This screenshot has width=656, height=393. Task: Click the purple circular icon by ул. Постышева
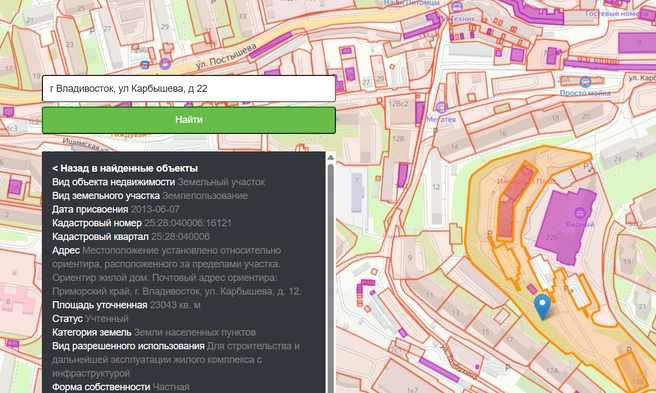coord(165,64)
